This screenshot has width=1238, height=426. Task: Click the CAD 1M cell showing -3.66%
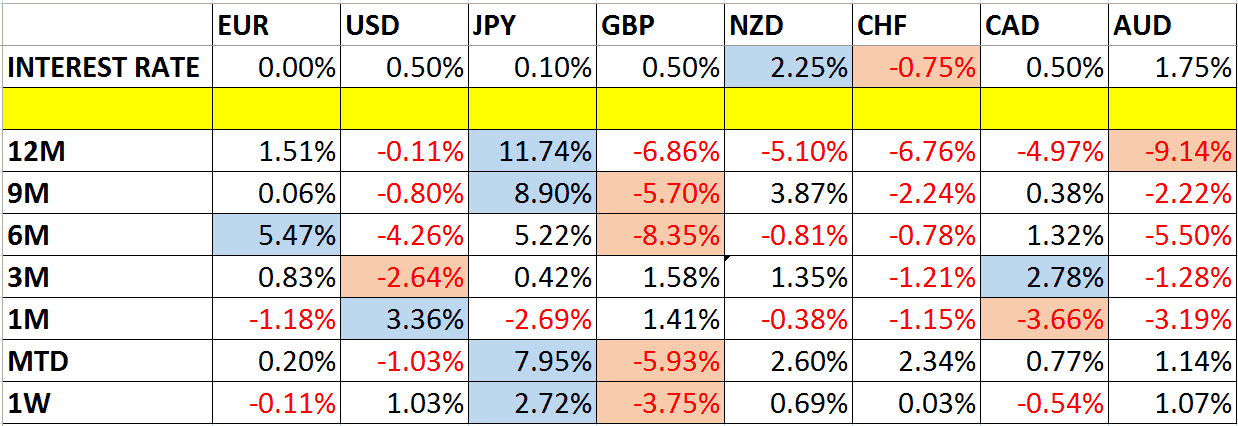click(1044, 320)
